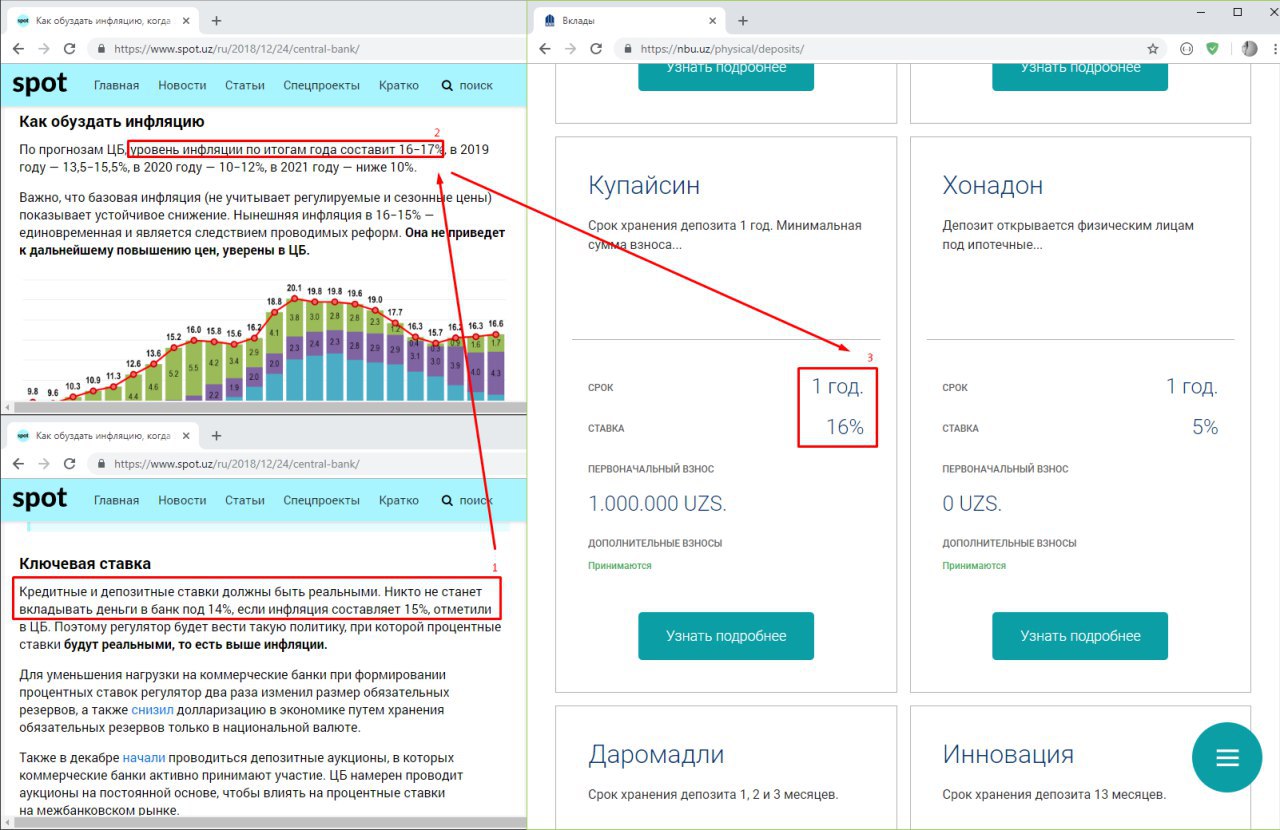Follow the 'начали' link in article

pos(144,758)
